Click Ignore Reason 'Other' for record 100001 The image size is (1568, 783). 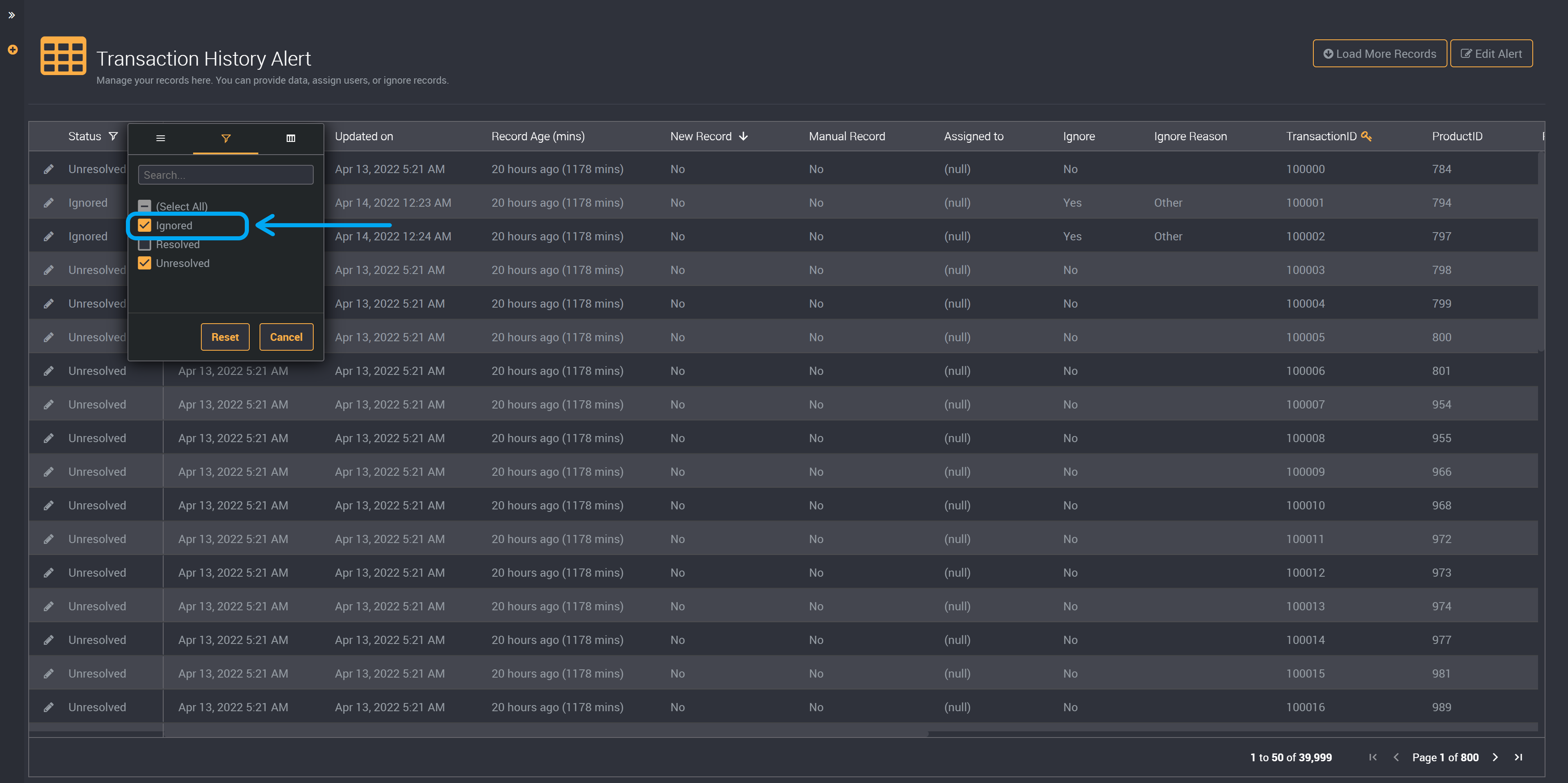[x=1168, y=203]
